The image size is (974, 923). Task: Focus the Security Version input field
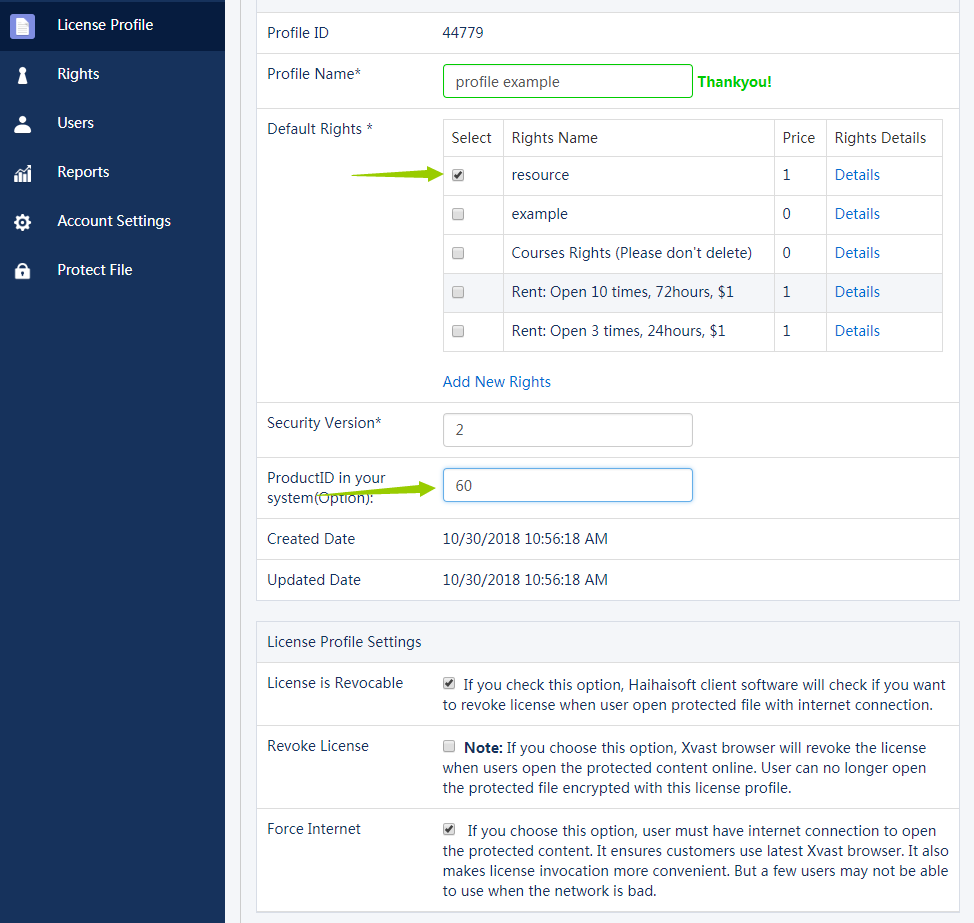click(x=567, y=430)
